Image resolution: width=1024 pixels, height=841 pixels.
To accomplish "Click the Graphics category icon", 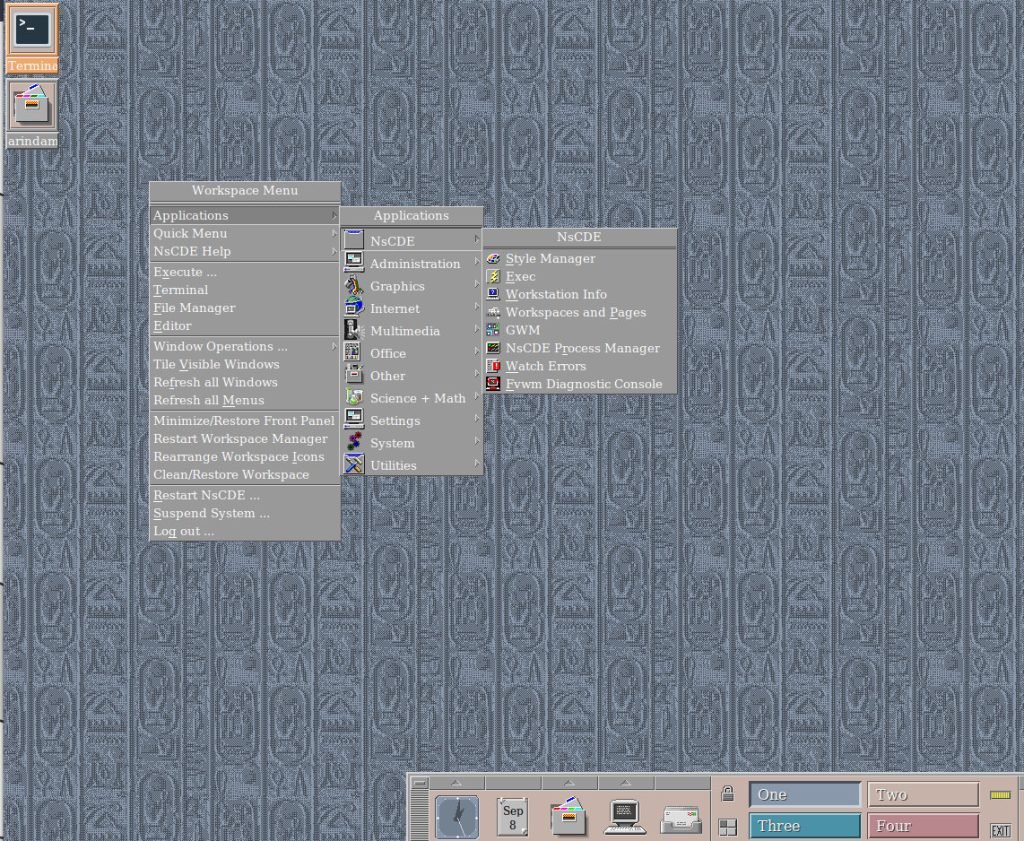I will (353, 286).
